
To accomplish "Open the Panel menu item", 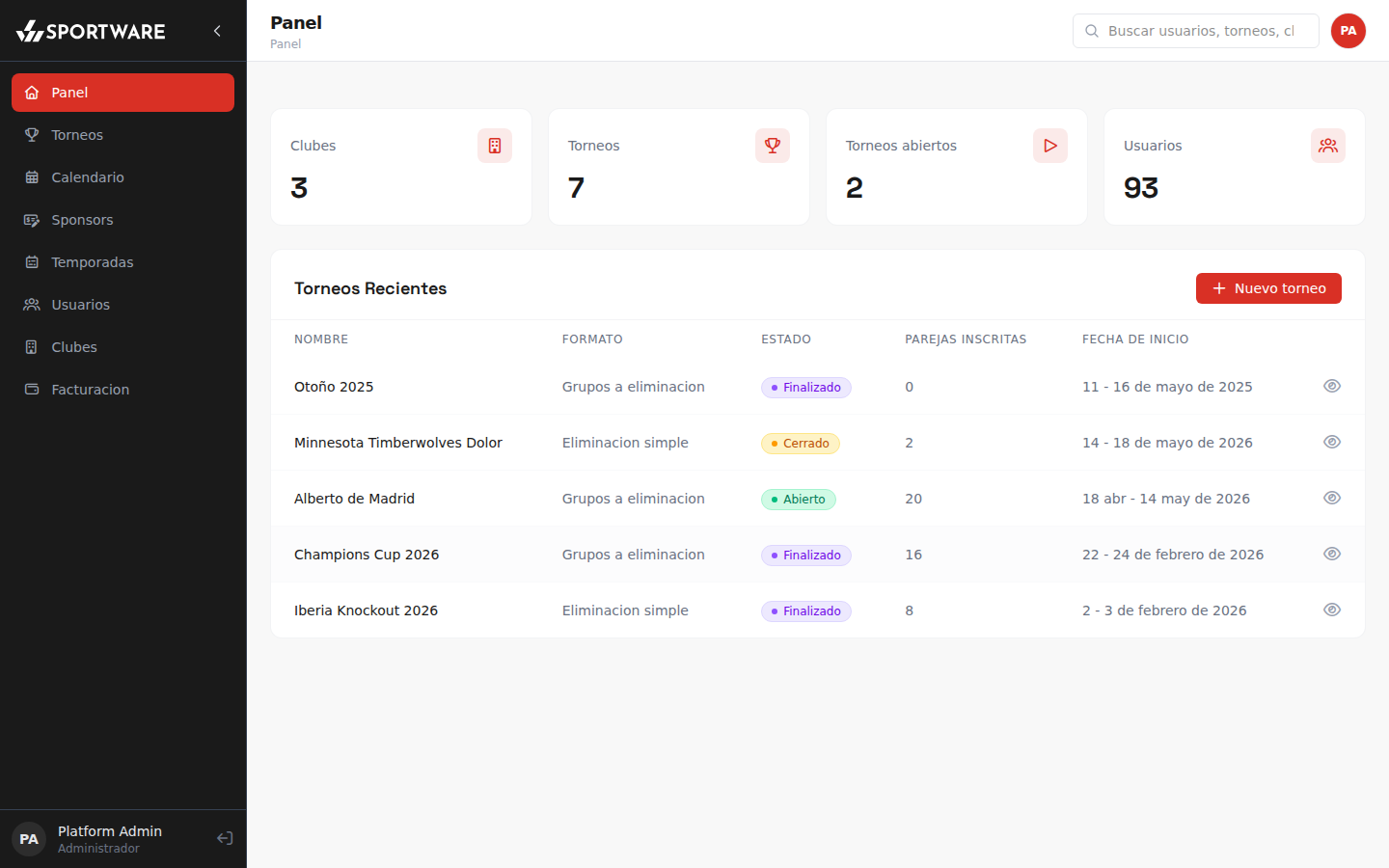I will tap(123, 93).
